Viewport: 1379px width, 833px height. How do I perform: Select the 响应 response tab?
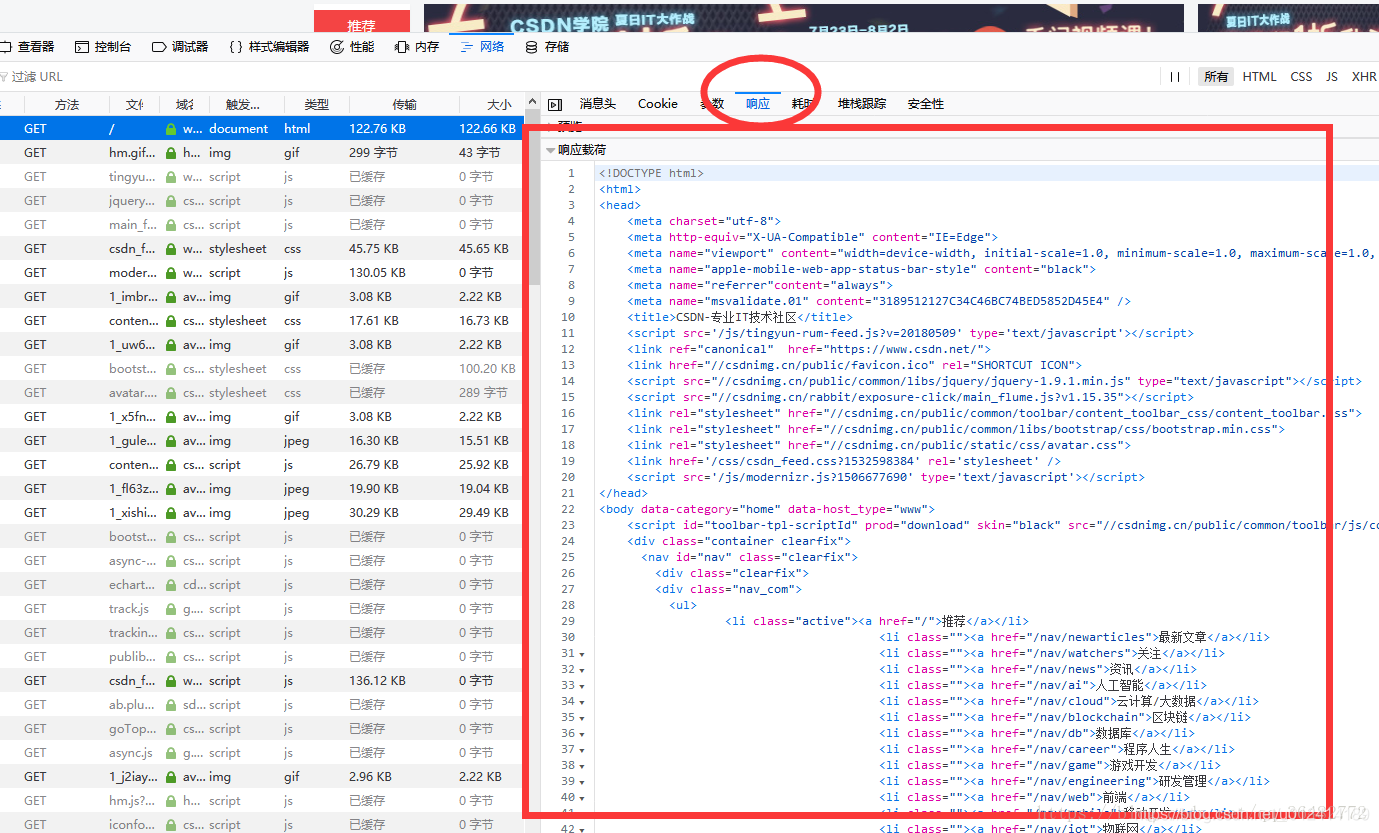click(758, 104)
